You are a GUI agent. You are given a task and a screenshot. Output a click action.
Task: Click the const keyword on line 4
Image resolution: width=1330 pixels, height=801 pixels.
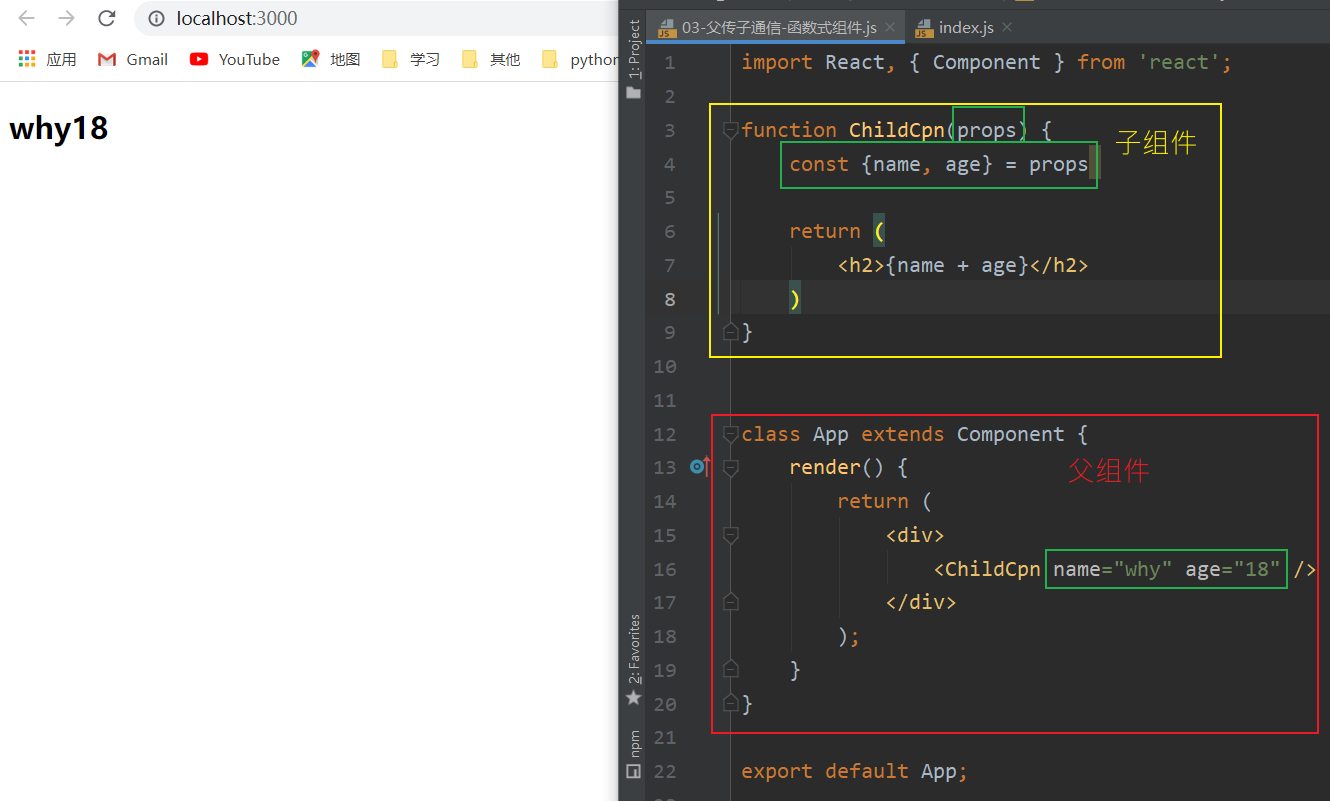[819, 164]
